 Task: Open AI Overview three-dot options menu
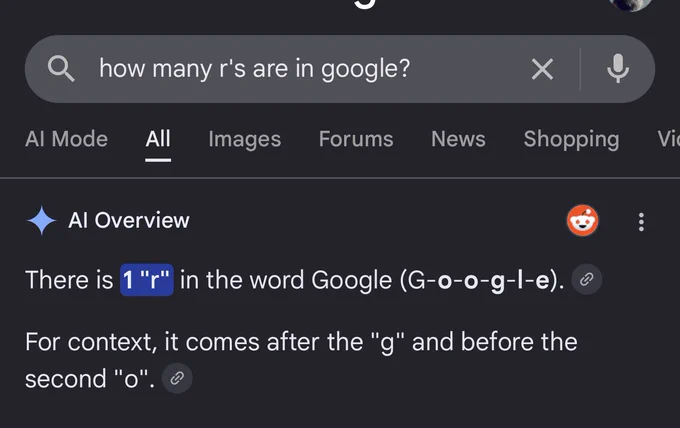click(x=641, y=222)
